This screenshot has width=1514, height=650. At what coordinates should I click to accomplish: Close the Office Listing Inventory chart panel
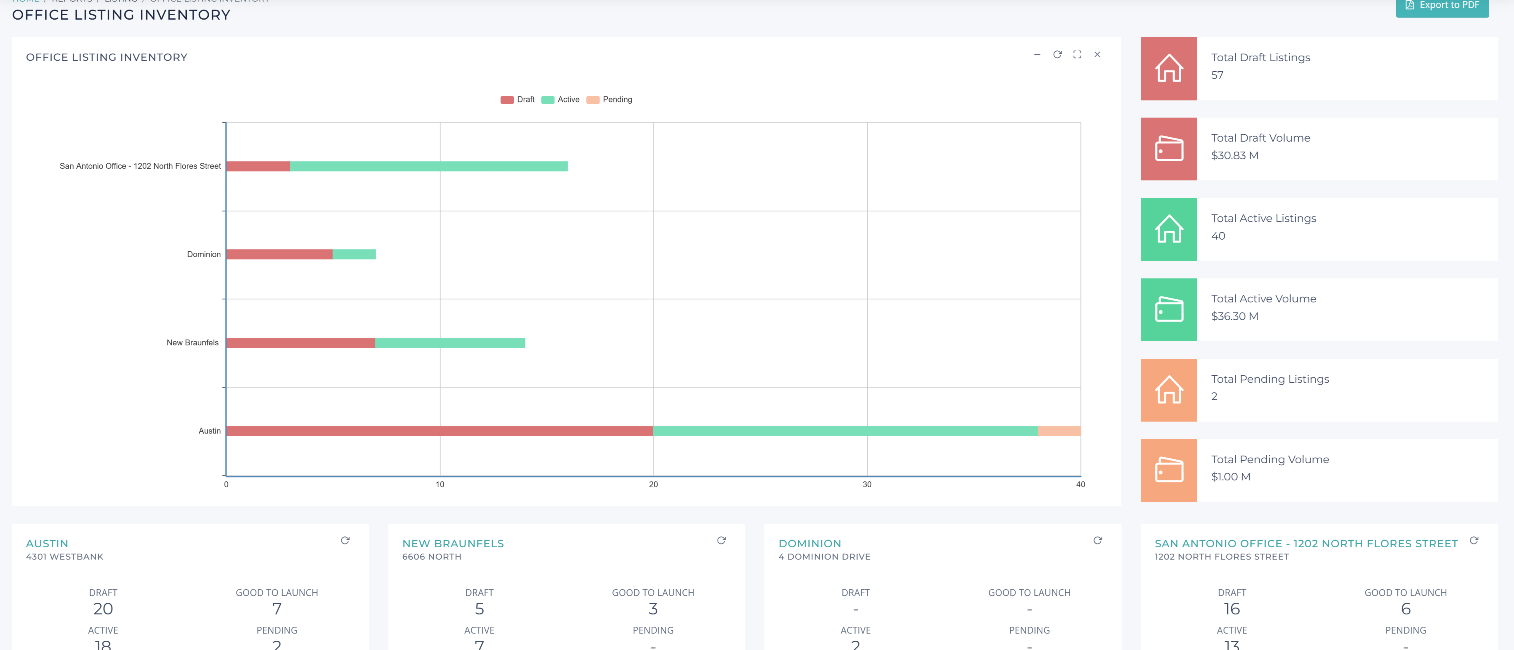(1097, 54)
